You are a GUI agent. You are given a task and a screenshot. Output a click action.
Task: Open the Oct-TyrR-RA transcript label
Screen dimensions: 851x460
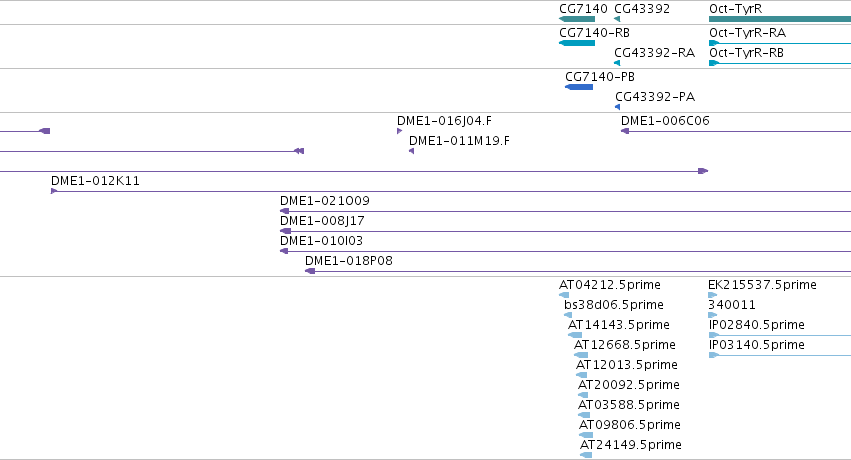coord(747,33)
